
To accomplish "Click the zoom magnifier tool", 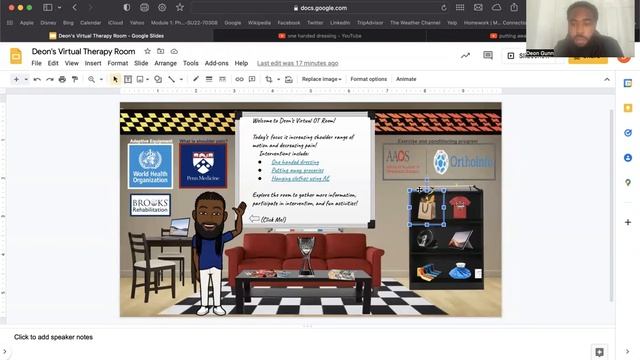I will 91,79.
